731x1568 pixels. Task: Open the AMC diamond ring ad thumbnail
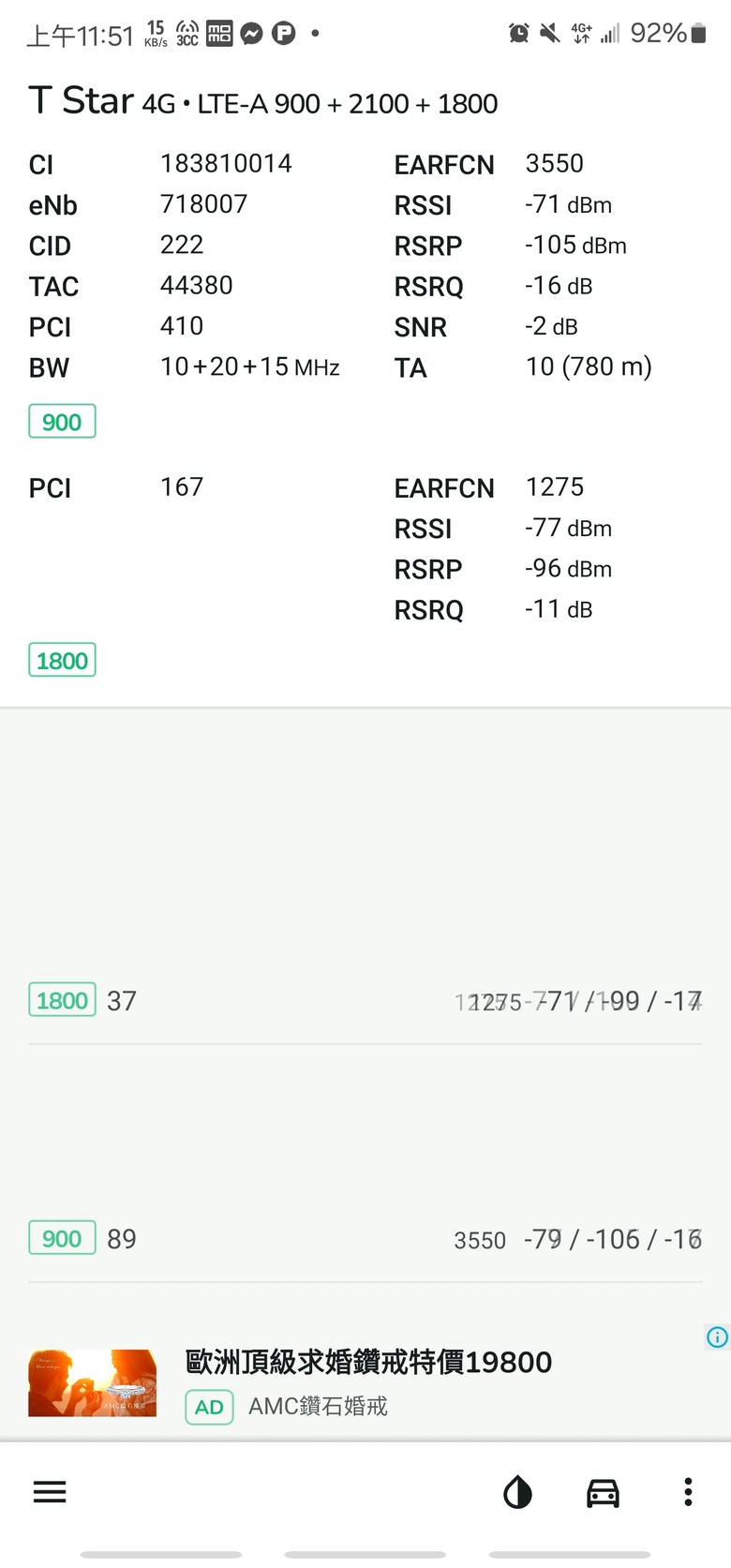click(x=92, y=1382)
